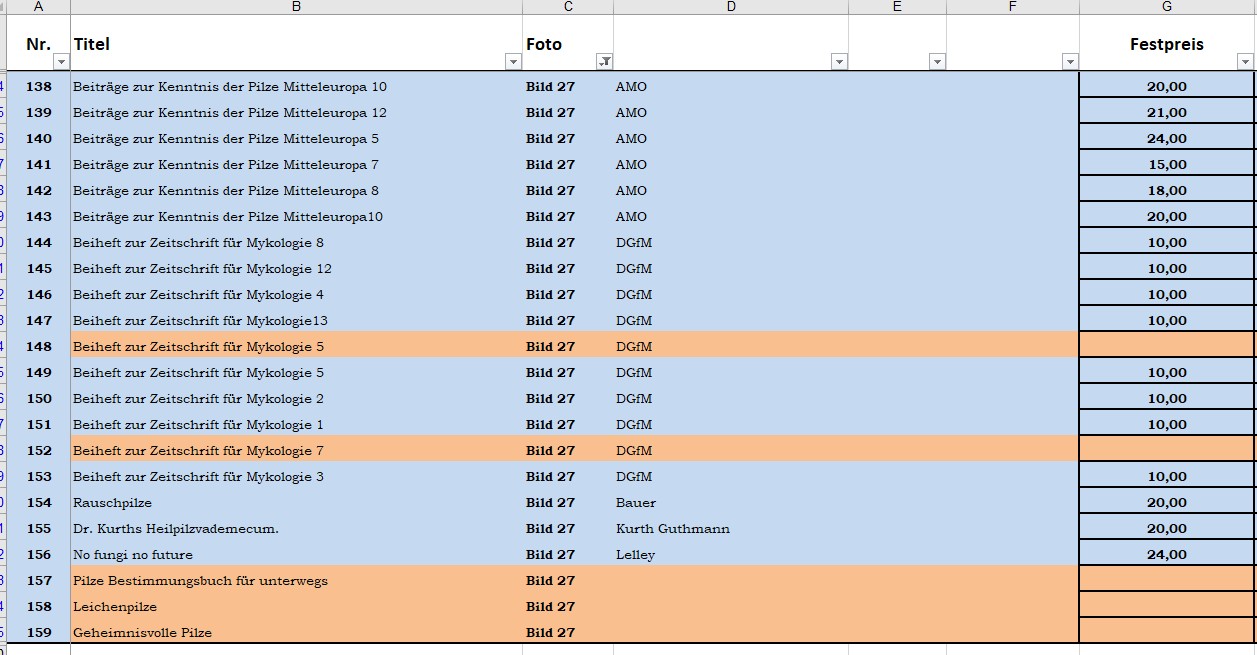Select the Nr. cell containing 152
The image size is (1257, 655).
click(x=39, y=451)
